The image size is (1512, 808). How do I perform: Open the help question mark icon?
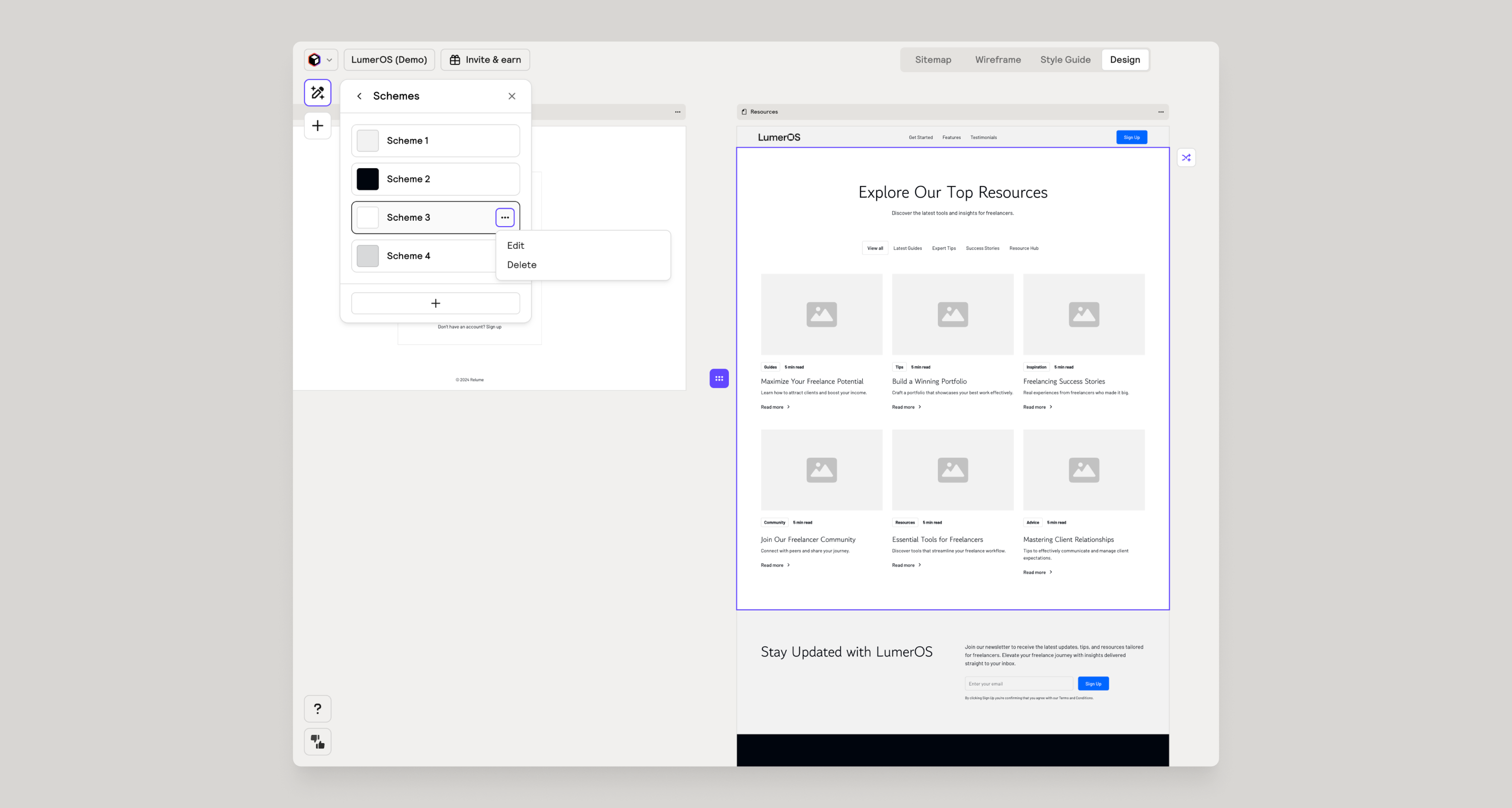click(x=318, y=708)
